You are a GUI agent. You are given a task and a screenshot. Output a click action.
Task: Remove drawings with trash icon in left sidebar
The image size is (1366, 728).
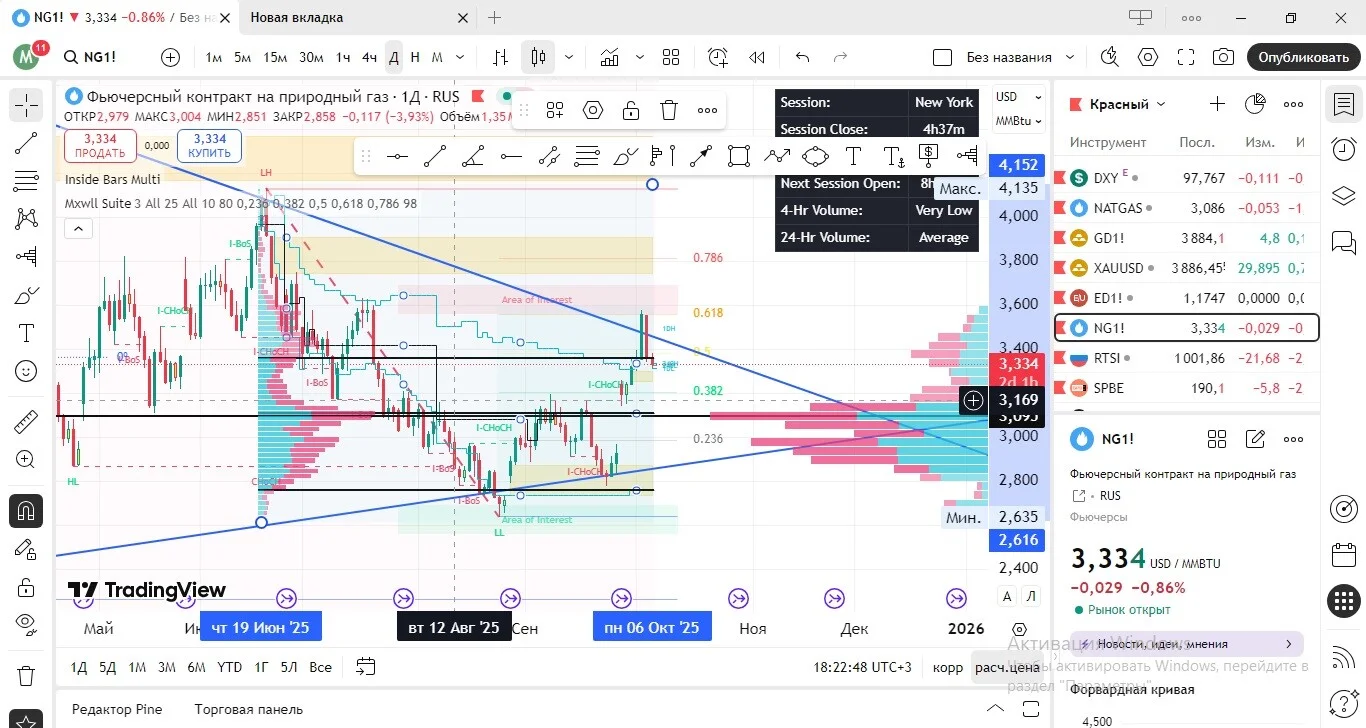coord(26,676)
